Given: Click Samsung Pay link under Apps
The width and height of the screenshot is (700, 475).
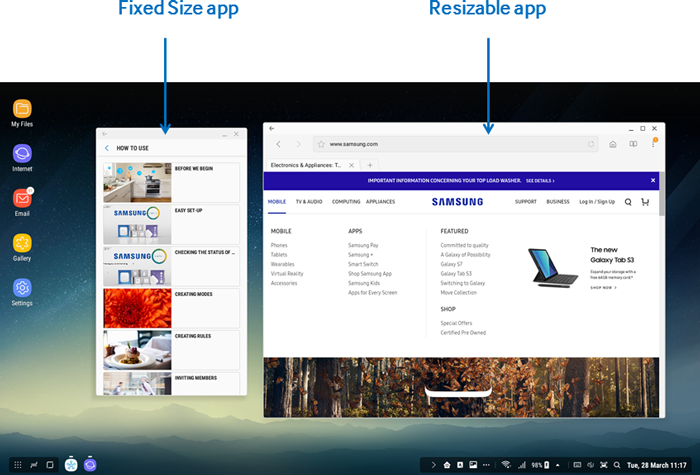Looking at the screenshot, I should click(x=363, y=245).
